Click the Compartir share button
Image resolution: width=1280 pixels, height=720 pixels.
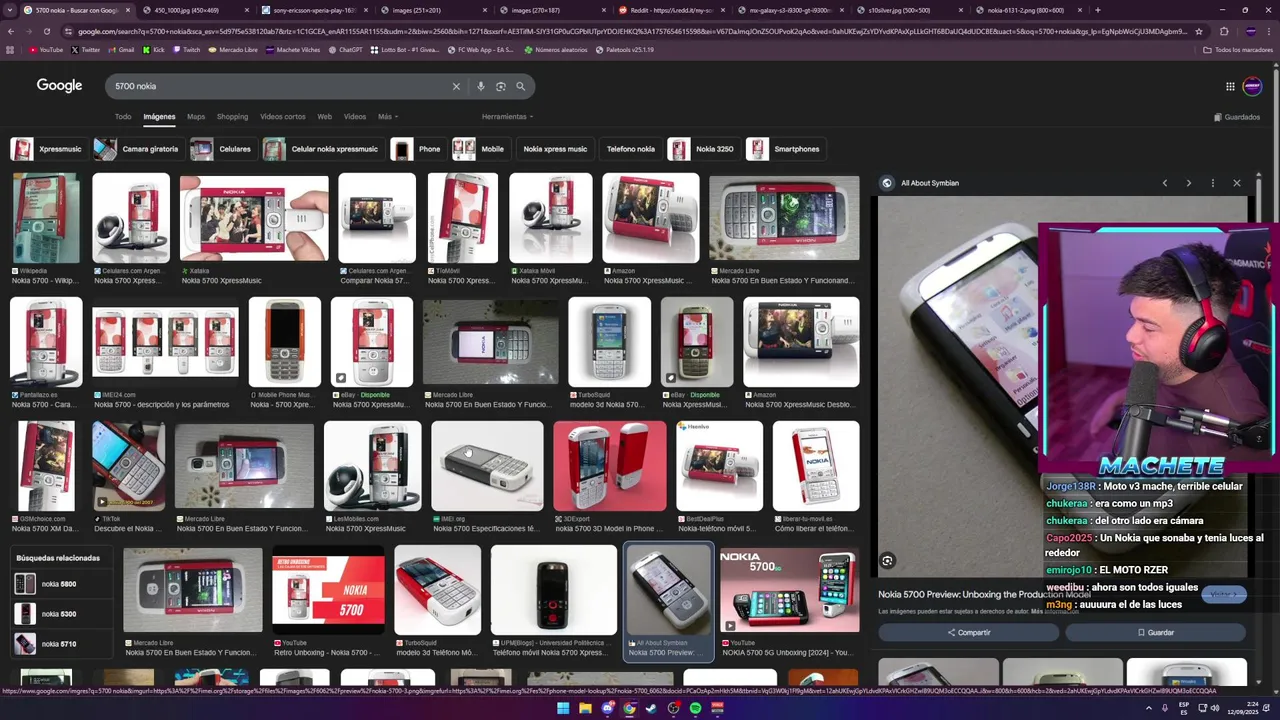968,633
